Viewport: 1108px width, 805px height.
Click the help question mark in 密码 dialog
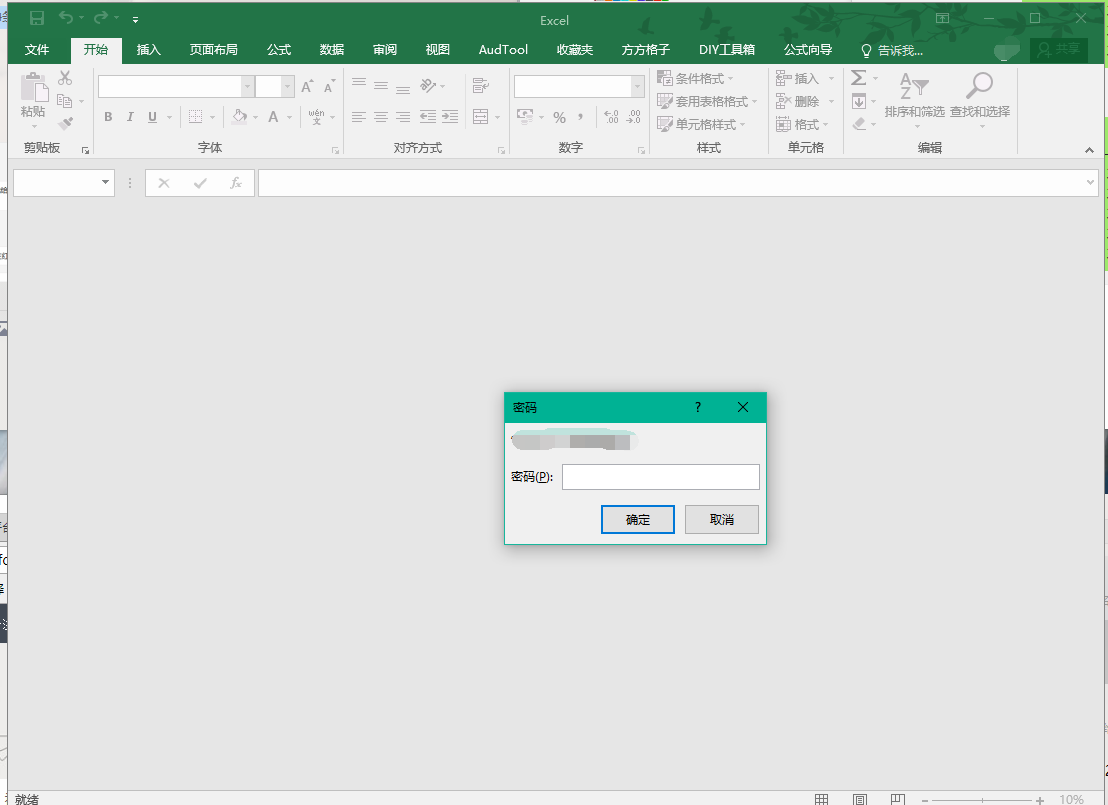coord(698,407)
